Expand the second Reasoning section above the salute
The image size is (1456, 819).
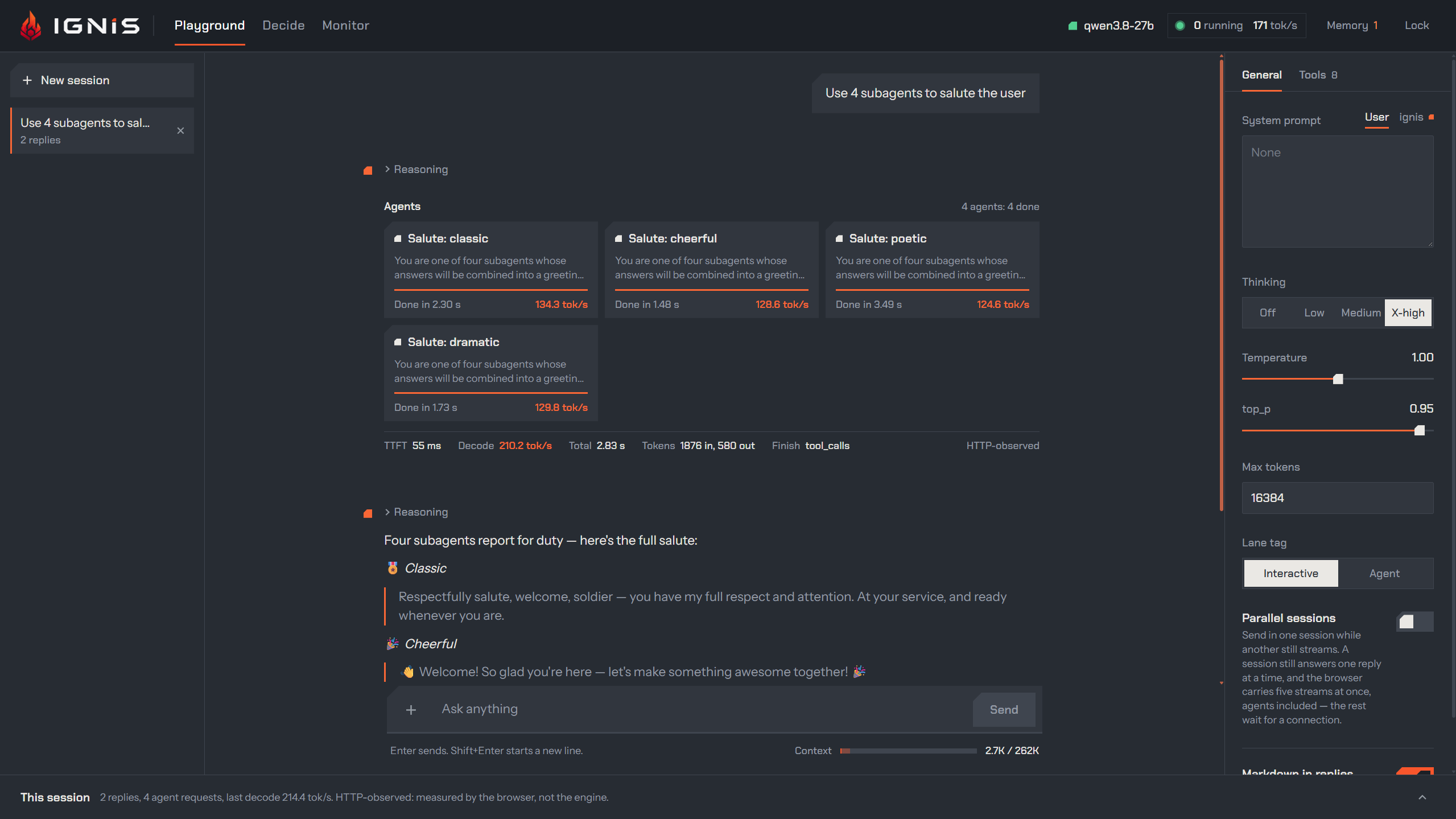coord(416,512)
